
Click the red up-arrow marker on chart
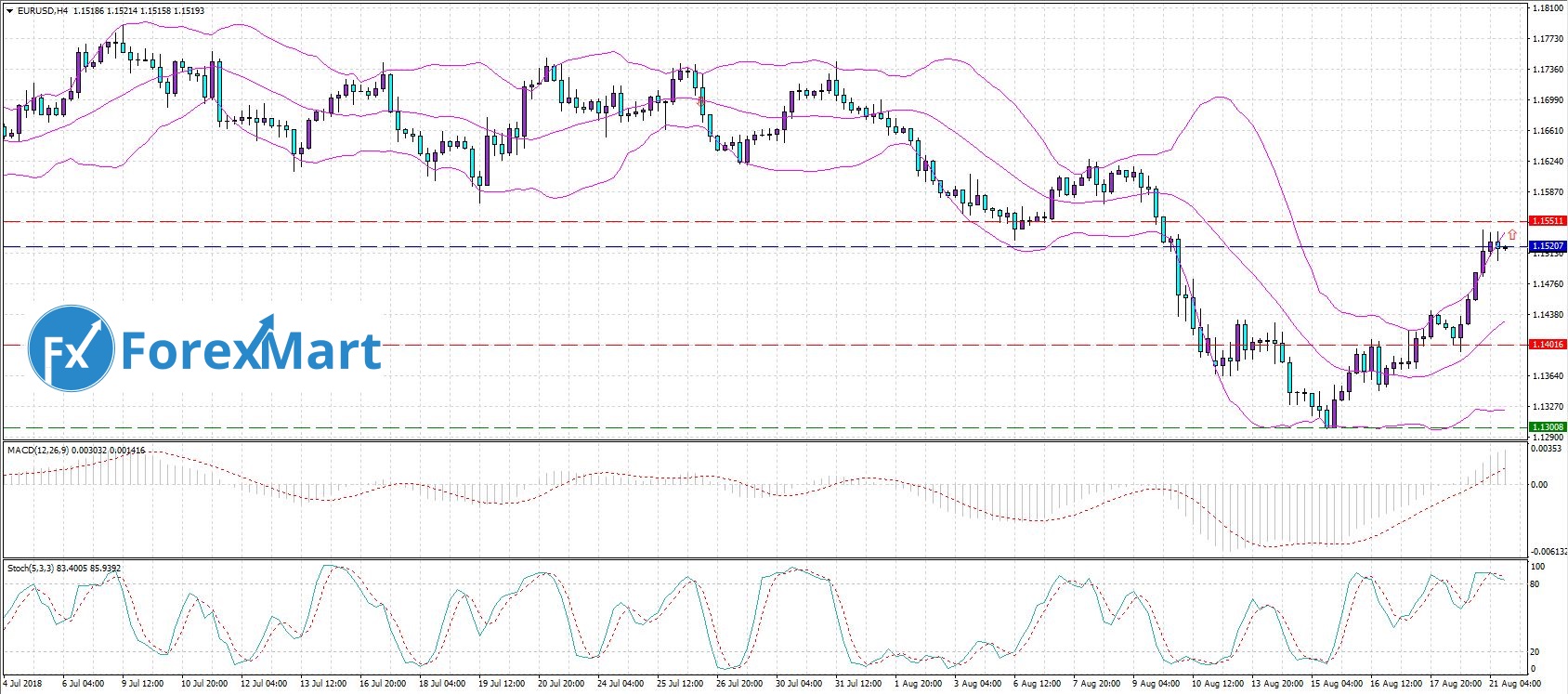coord(1512,235)
